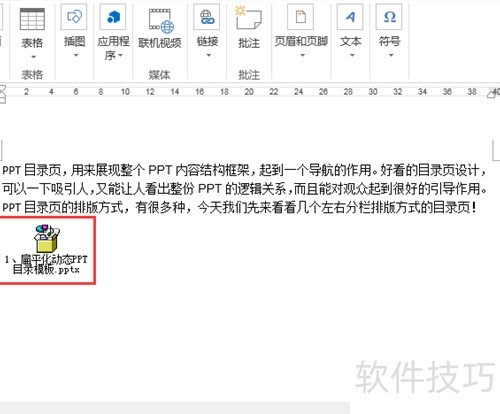The image size is (500, 414).
Task: Click the 批注 button label
Action: [249, 43]
